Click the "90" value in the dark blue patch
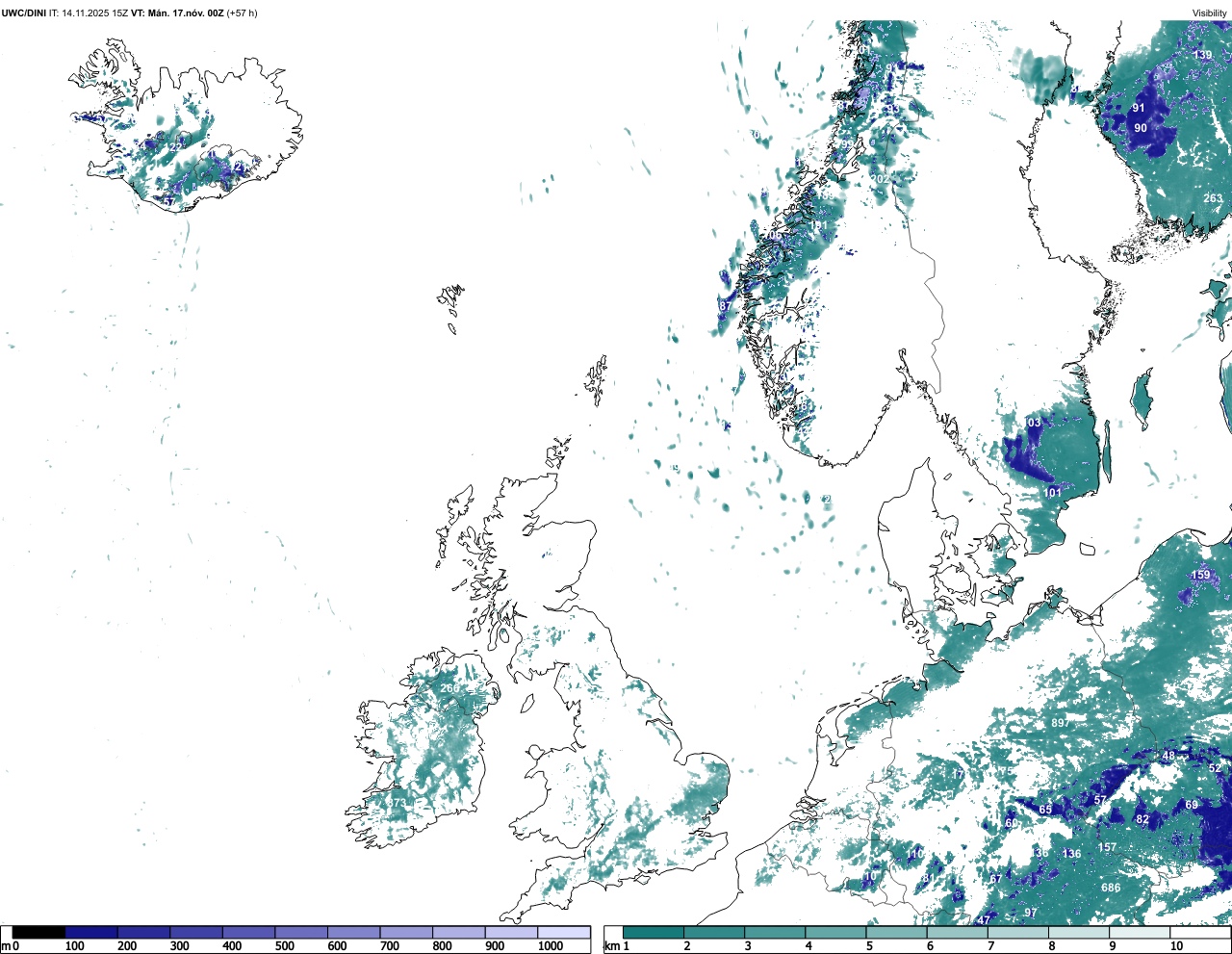Image resolution: width=1232 pixels, height=954 pixels. [x=1141, y=128]
